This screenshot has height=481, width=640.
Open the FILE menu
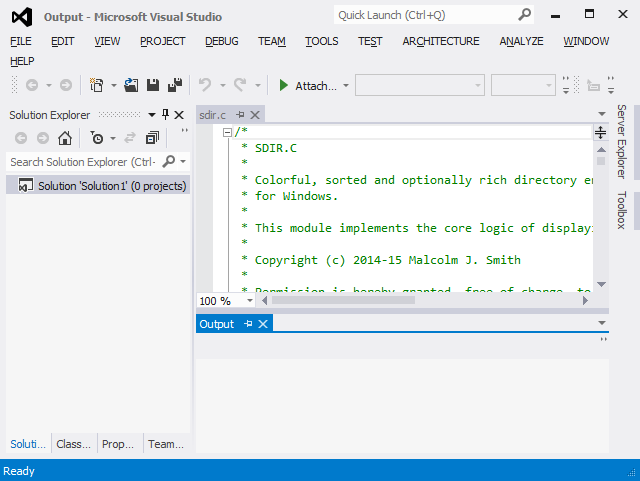[x=21, y=41]
